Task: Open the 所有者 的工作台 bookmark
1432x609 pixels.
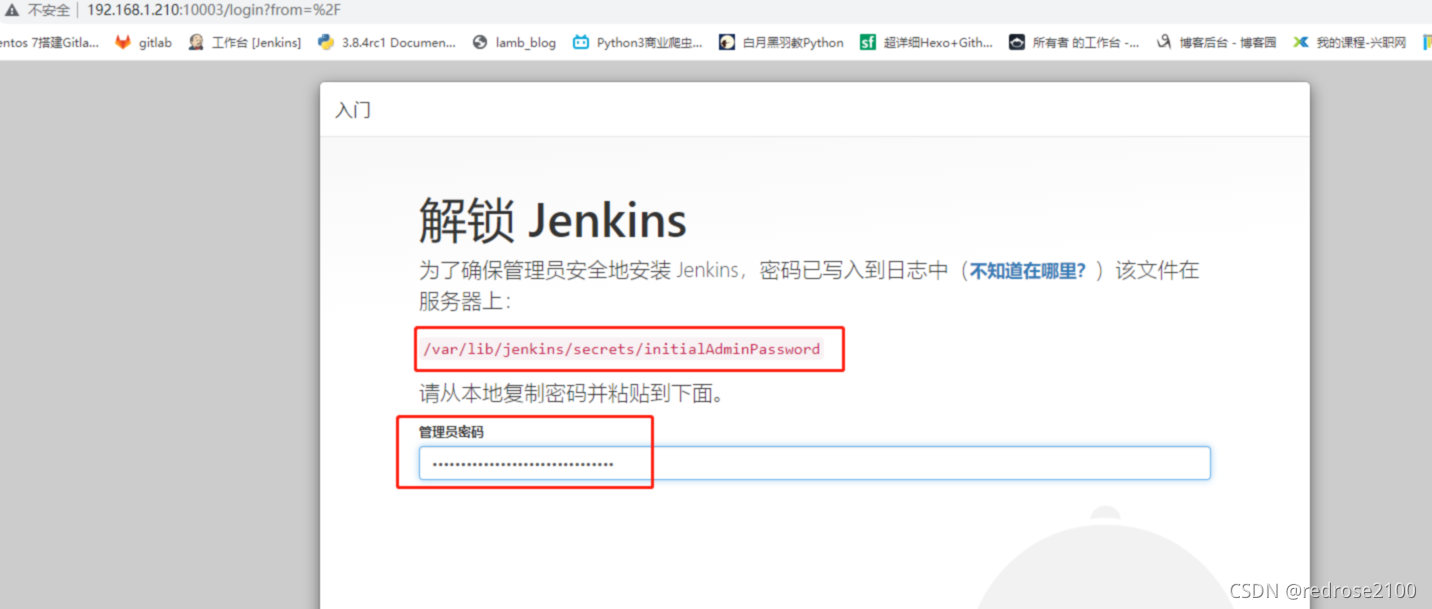Action: point(1085,43)
